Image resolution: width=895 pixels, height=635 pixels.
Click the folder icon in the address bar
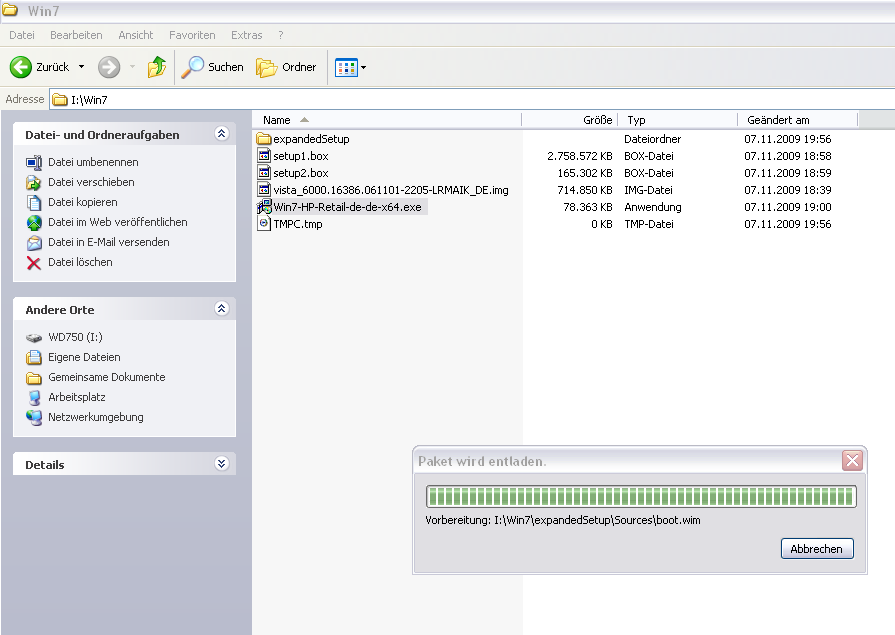(x=60, y=100)
